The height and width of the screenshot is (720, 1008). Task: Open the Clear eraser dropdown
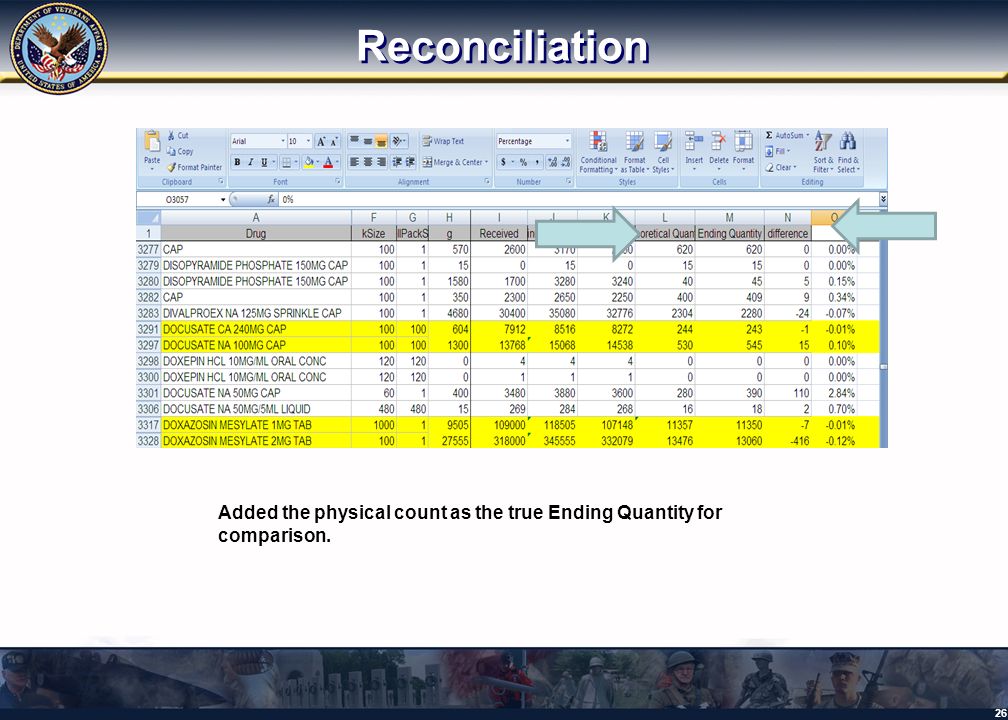(x=780, y=168)
